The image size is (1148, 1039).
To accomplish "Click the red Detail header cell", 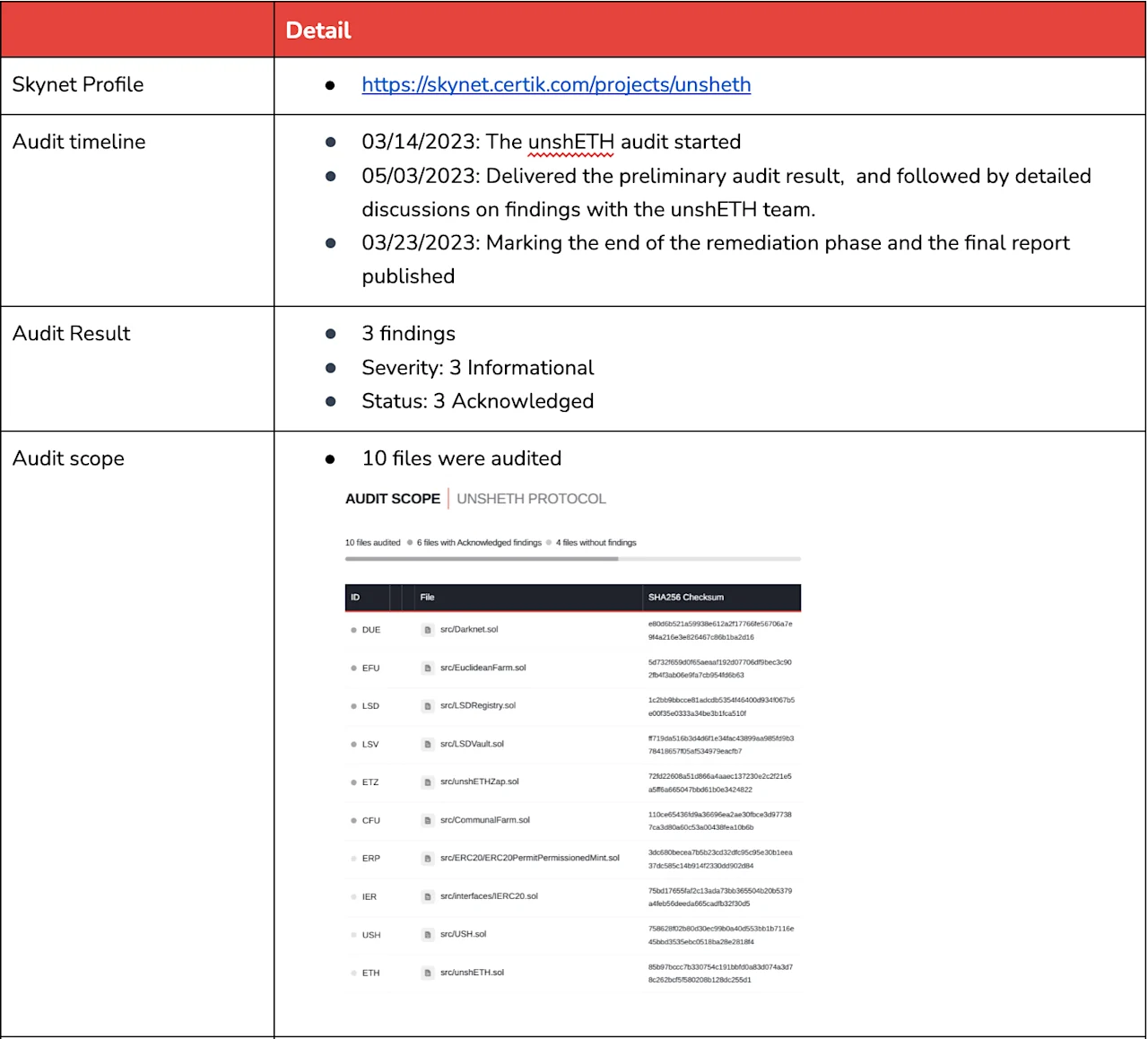I will 709,30.
